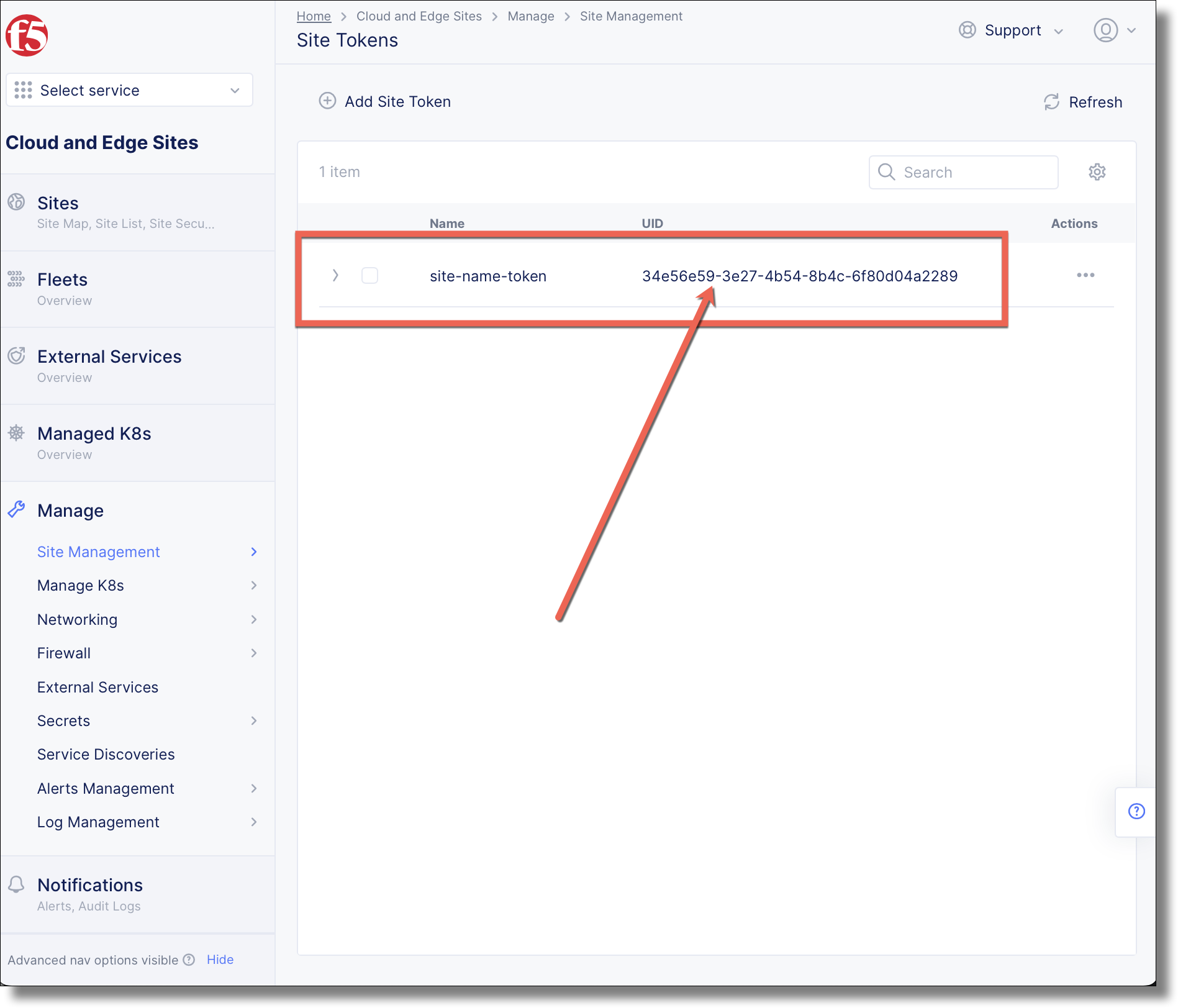This screenshot has width=1178, height=1008.
Task: Select Firewall menu item
Action: click(63, 653)
